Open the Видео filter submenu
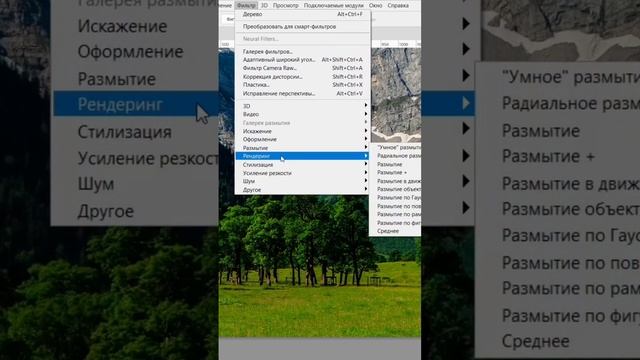This screenshot has height=360, width=640. coord(302,114)
